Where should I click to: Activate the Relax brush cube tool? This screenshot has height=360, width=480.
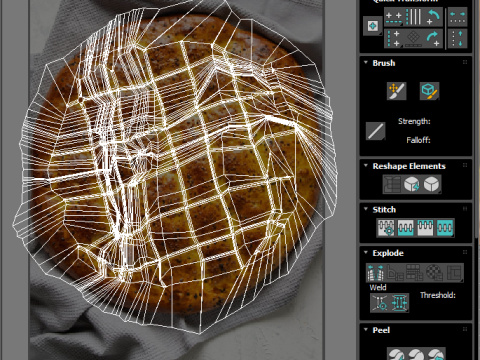click(x=429, y=91)
